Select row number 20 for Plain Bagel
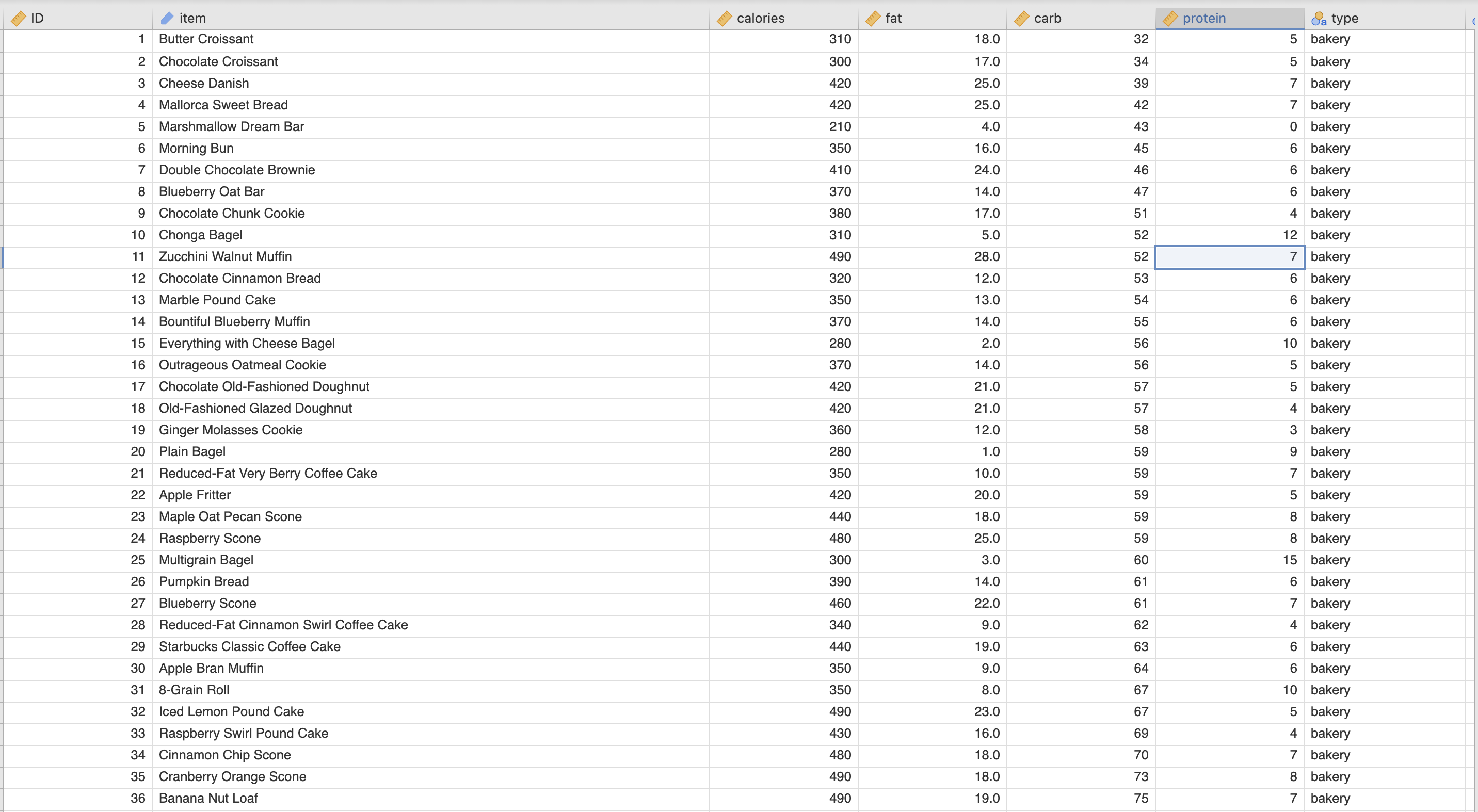 pos(138,451)
